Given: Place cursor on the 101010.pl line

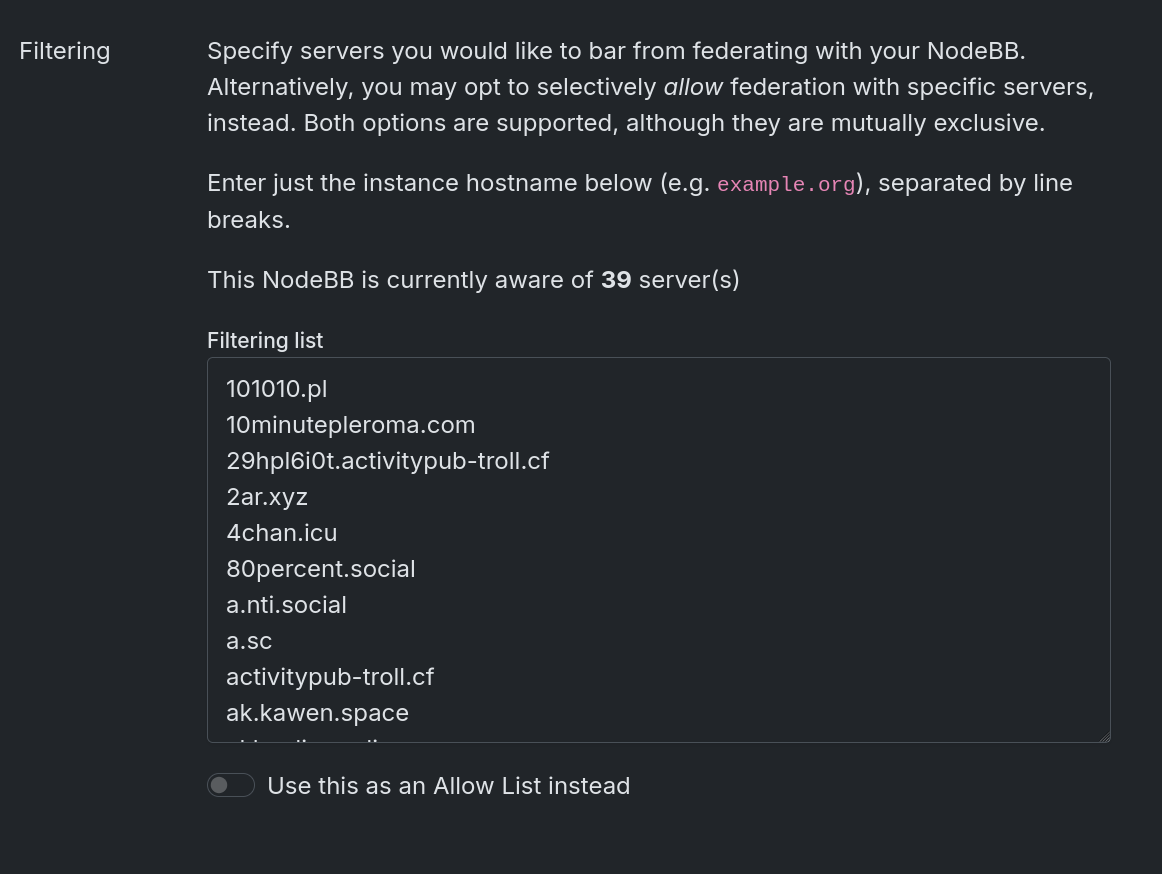Looking at the screenshot, I should (x=277, y=389).
